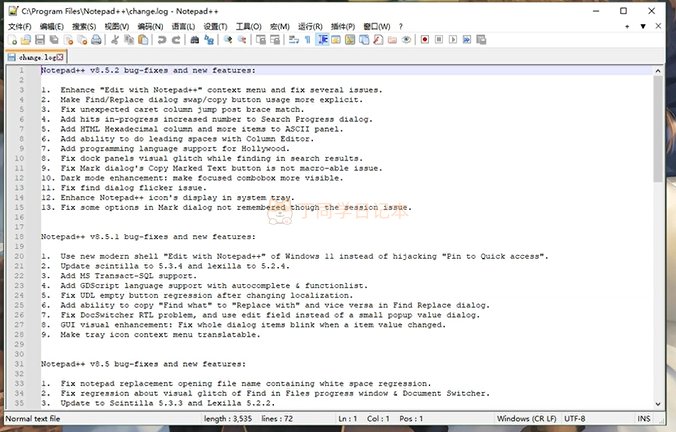The width and height of the screenshot is (676, 432).
Task: Open the 插件(P) menu
Action: click(x=343, y=27)
